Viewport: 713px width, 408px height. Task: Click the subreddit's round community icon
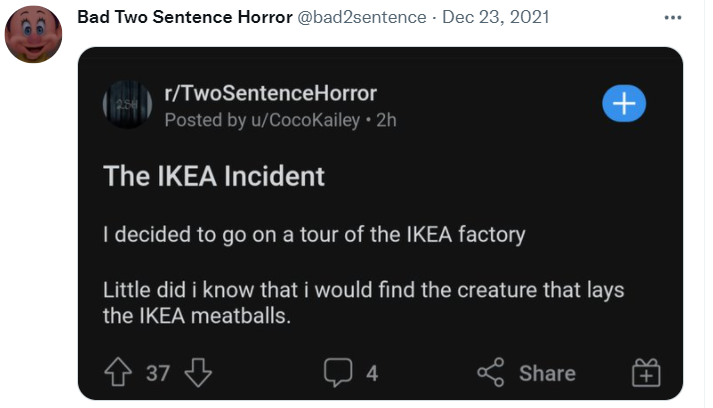coord(126,106)
